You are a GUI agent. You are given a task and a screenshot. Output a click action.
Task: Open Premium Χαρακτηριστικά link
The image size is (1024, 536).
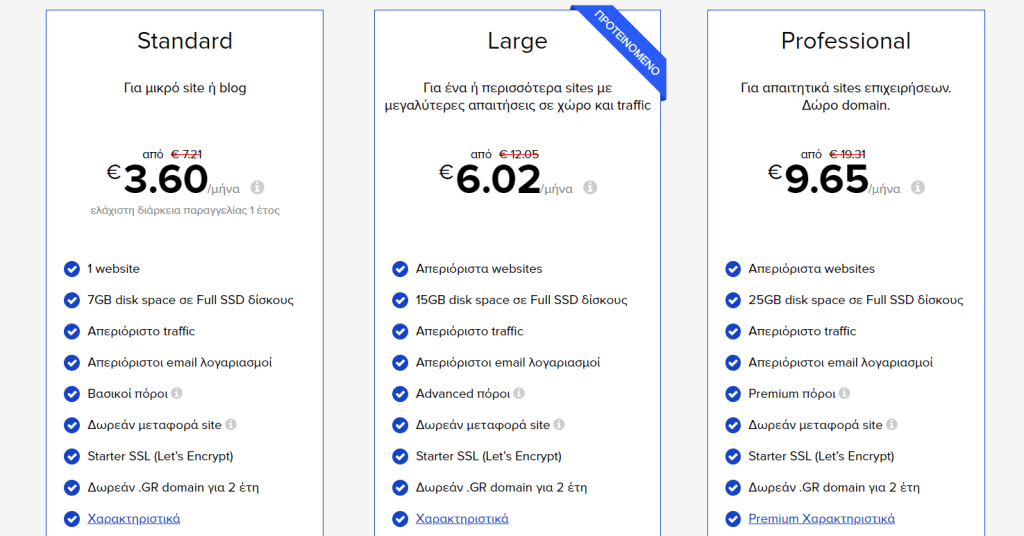(x=821, y=519)
